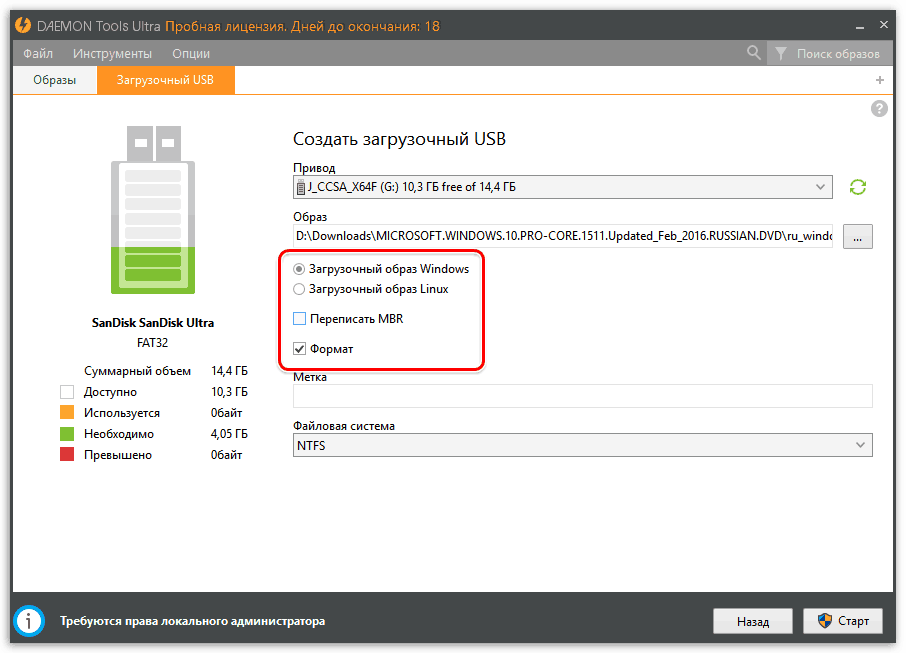Add a new tab with plus icon
This screenshot has width=906, height=653.
pos(880,80)
